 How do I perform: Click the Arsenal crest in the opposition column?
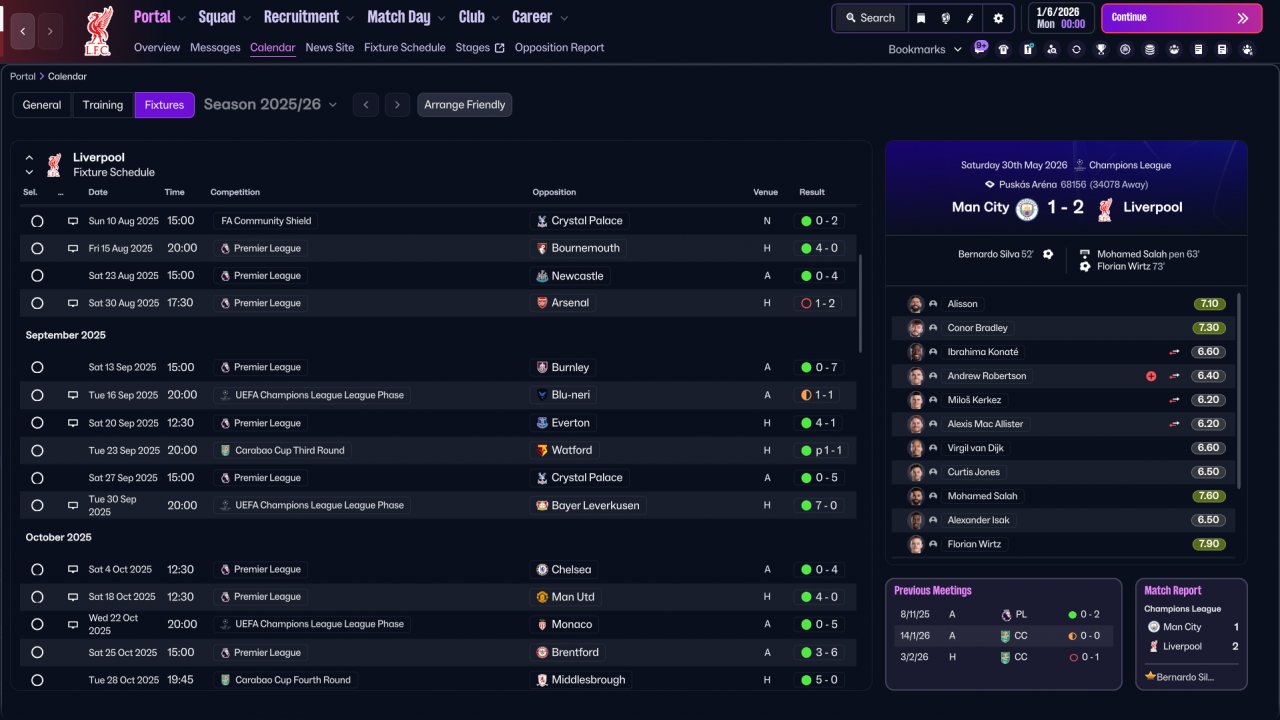pos(541,303)
